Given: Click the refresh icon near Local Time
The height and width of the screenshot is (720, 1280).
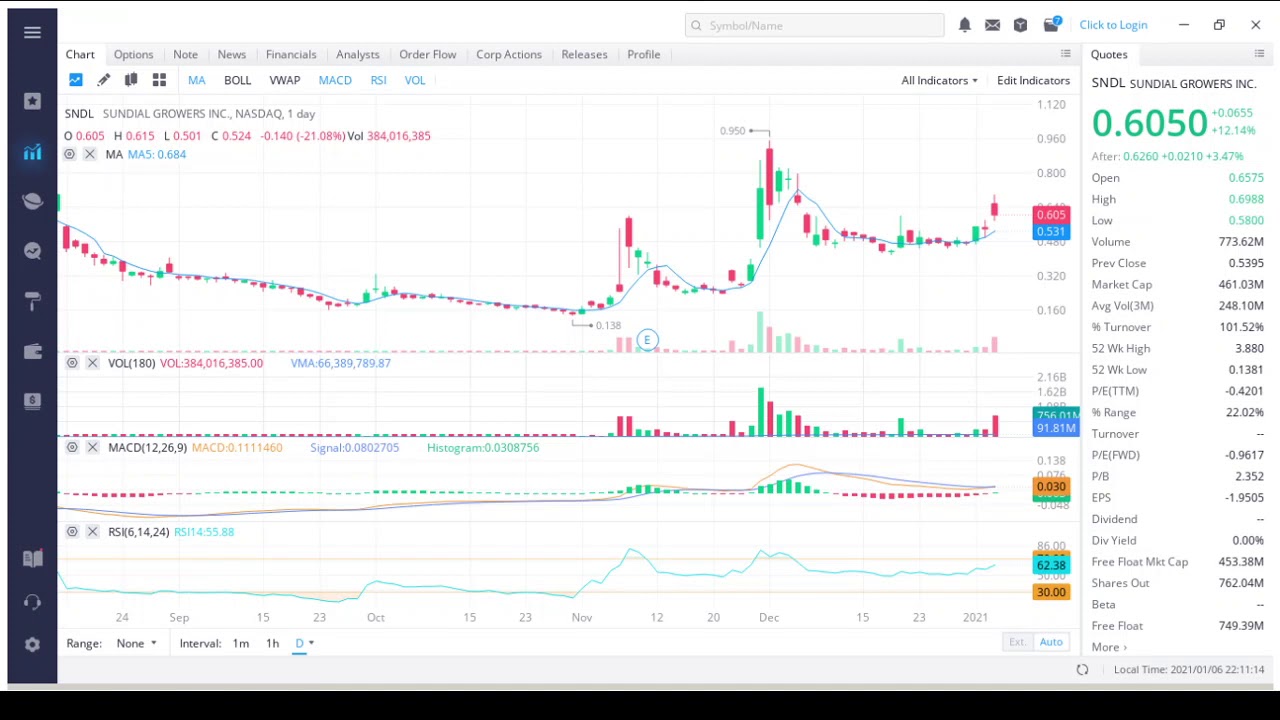Looking at the screenshot, I should pos(1082,670).
